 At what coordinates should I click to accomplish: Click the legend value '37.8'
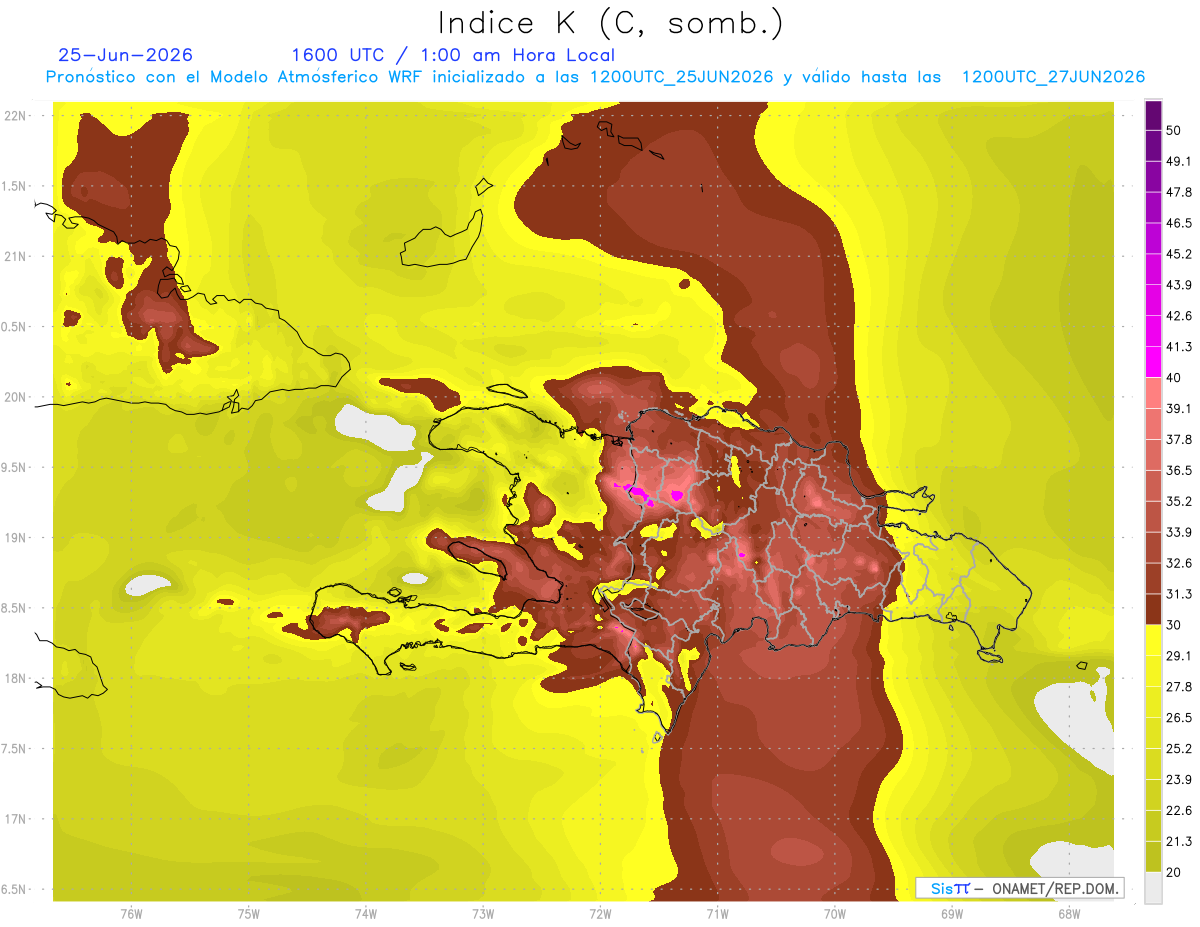coord(1178,439)
